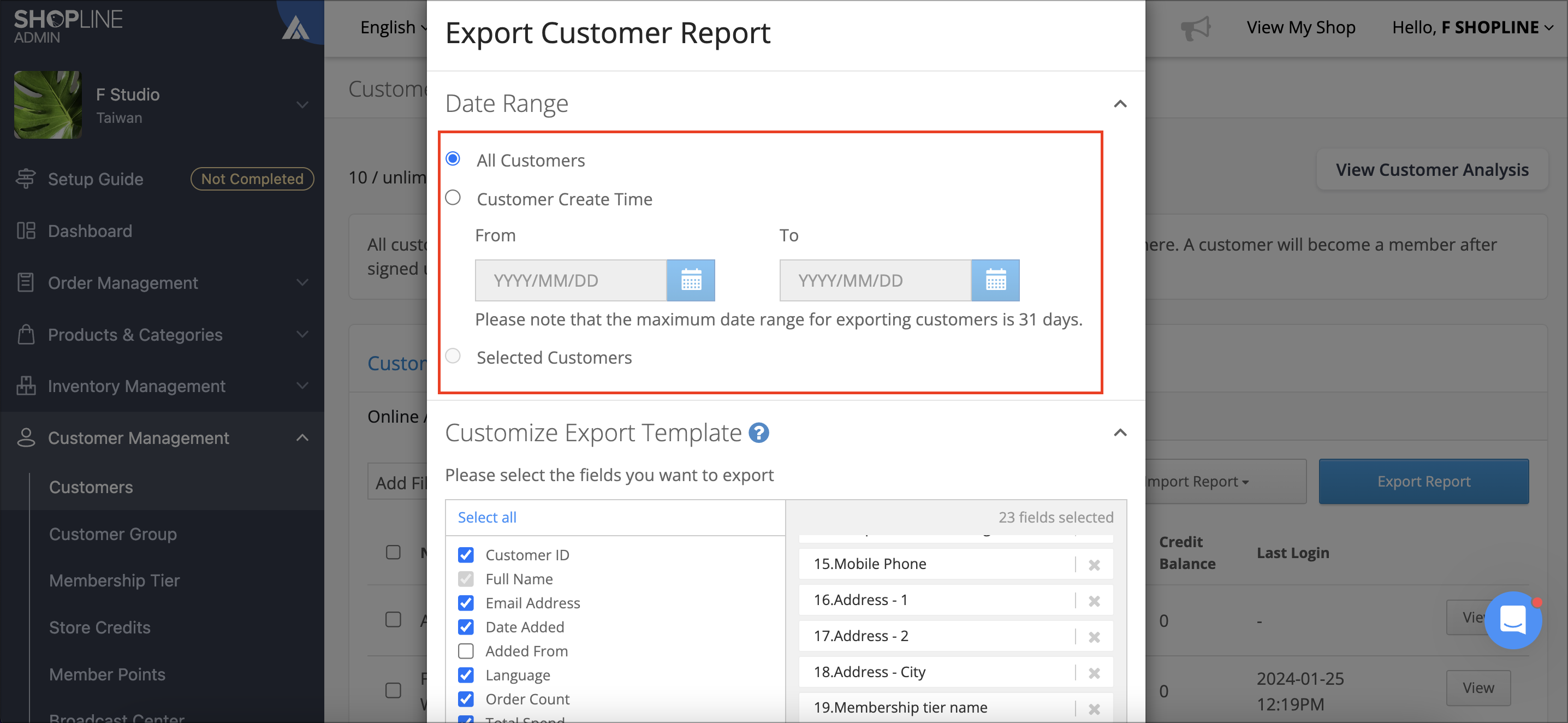Screen dimensions: 1568x723
Task: Open the F Studio shop switcher dropdown
Action: (302, 105)
